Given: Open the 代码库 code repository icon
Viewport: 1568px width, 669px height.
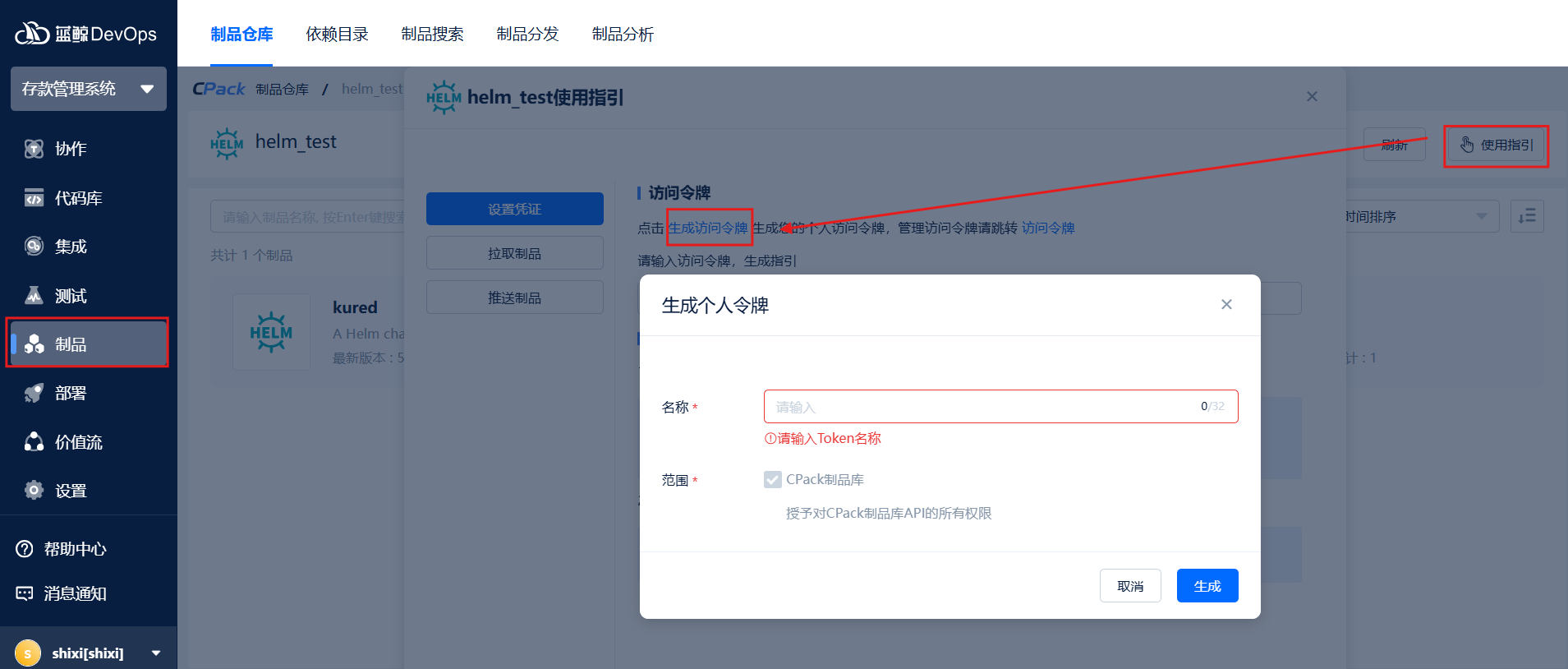Looking at the screenshot, I should 34,198.
